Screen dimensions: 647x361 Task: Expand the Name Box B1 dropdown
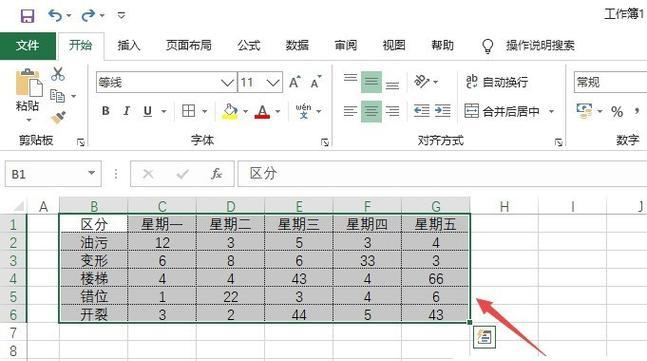tap(92, 173)
